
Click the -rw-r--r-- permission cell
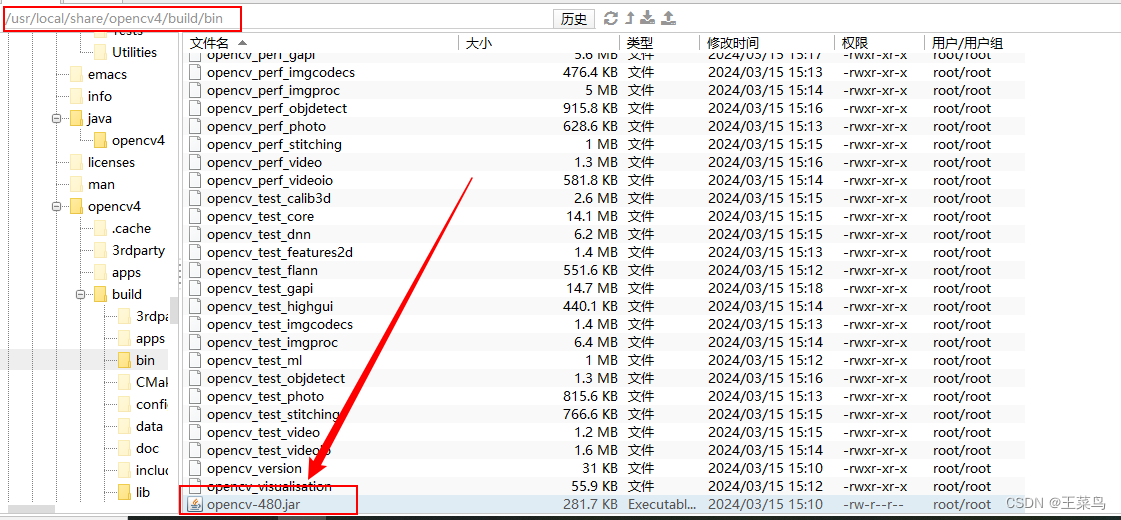point(873,504)
